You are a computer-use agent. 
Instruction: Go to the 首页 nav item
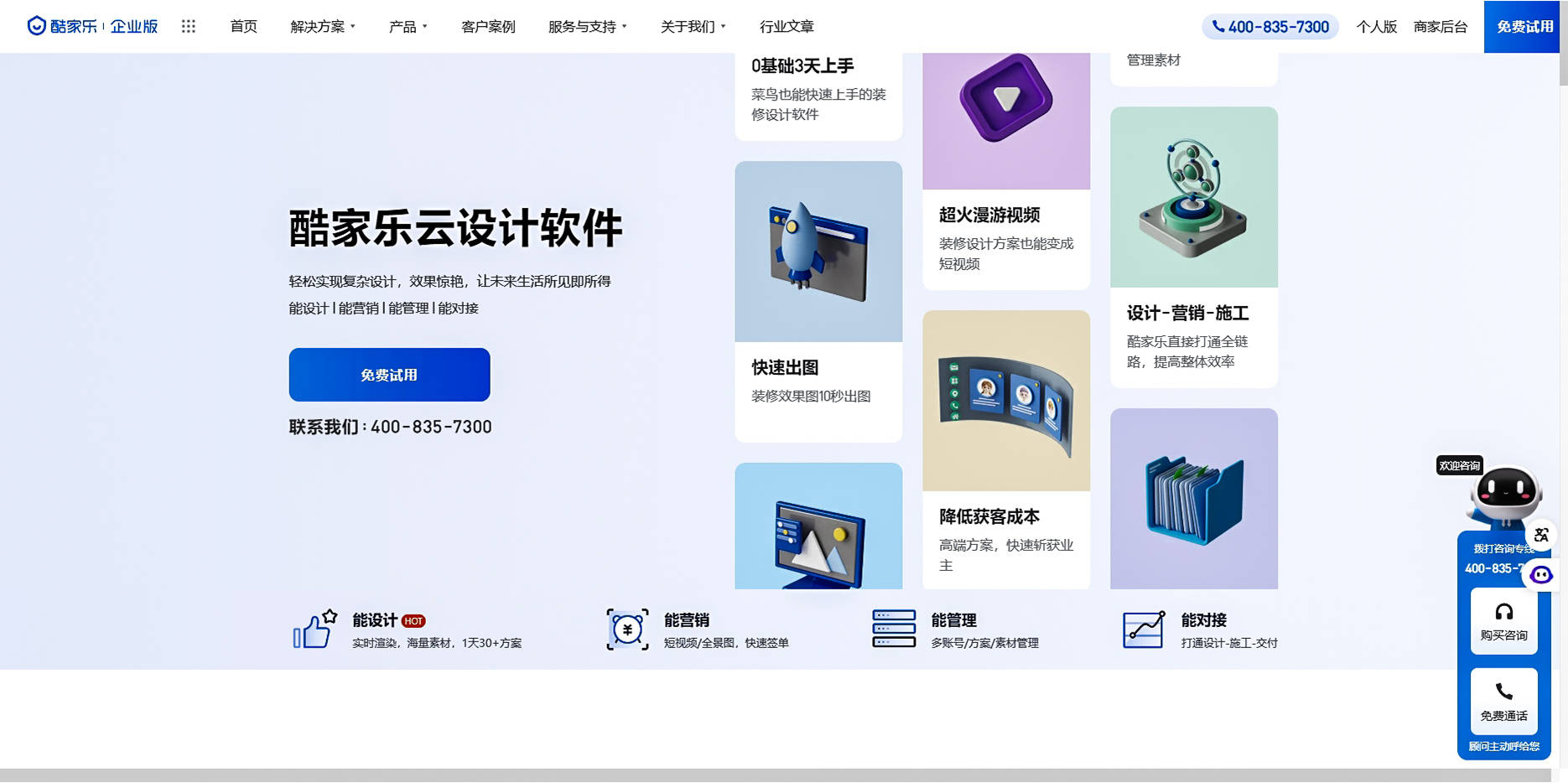[244, 27]
